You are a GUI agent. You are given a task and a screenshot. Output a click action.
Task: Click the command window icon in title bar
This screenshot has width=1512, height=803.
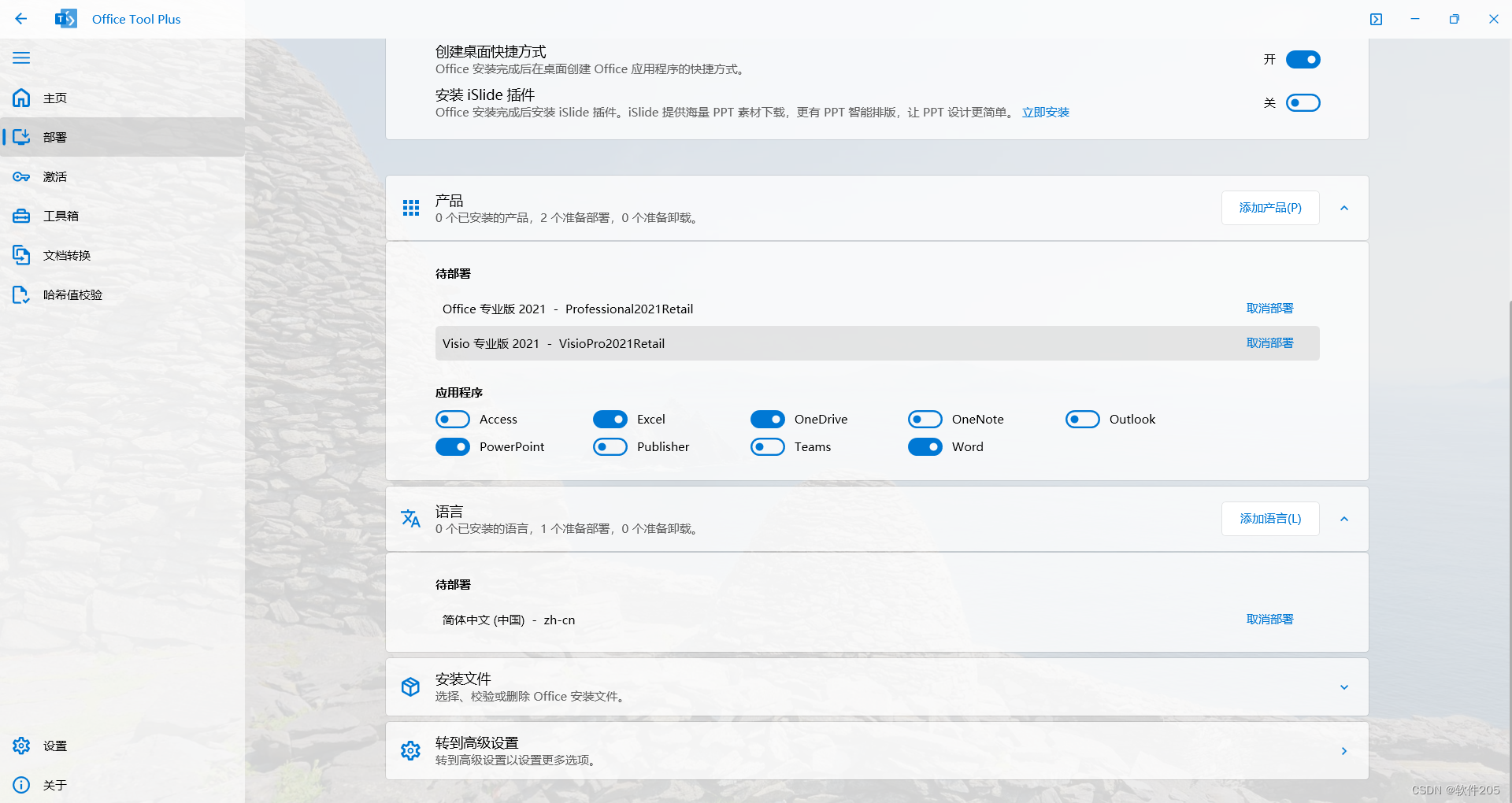point(1376,19)
